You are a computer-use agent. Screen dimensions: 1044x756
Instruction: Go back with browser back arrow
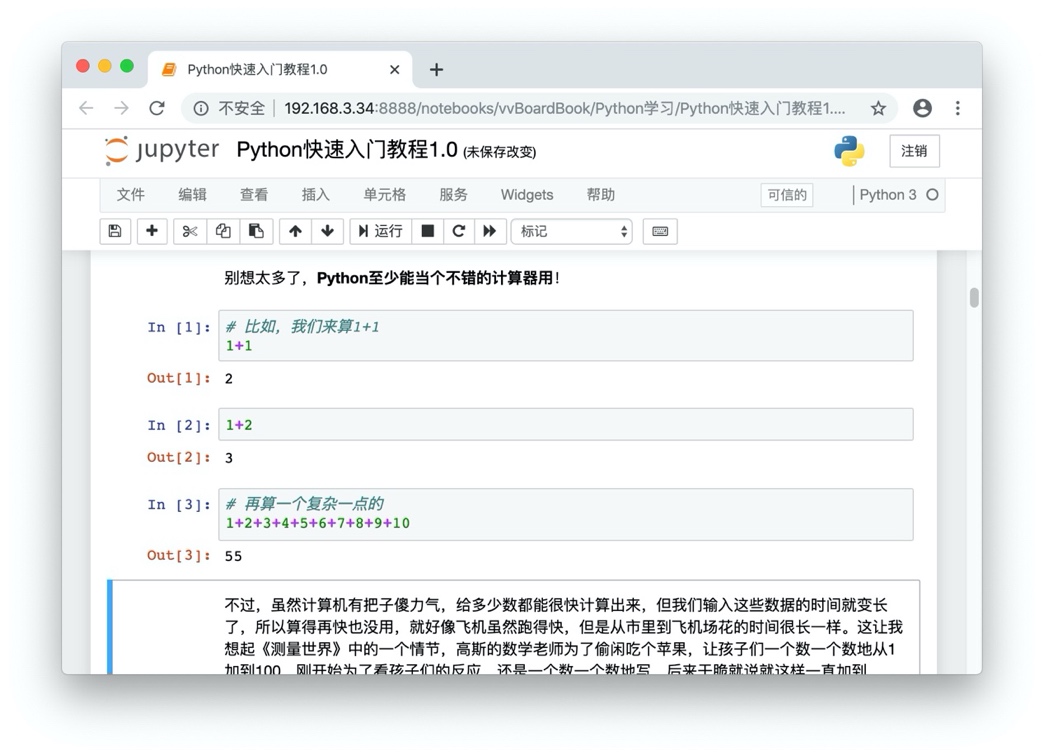(86, 108)
